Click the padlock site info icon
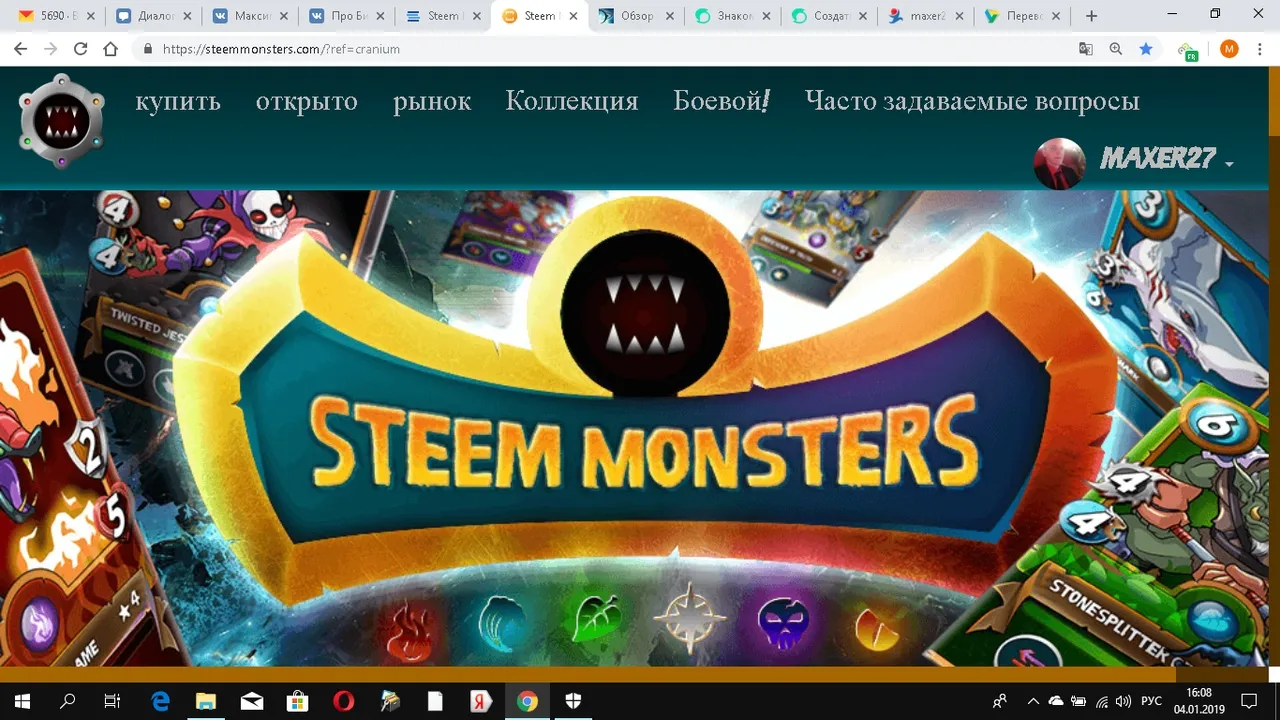Image resolution: width=1280 pixels, height=720 pixels. click(x=148, y=49)
